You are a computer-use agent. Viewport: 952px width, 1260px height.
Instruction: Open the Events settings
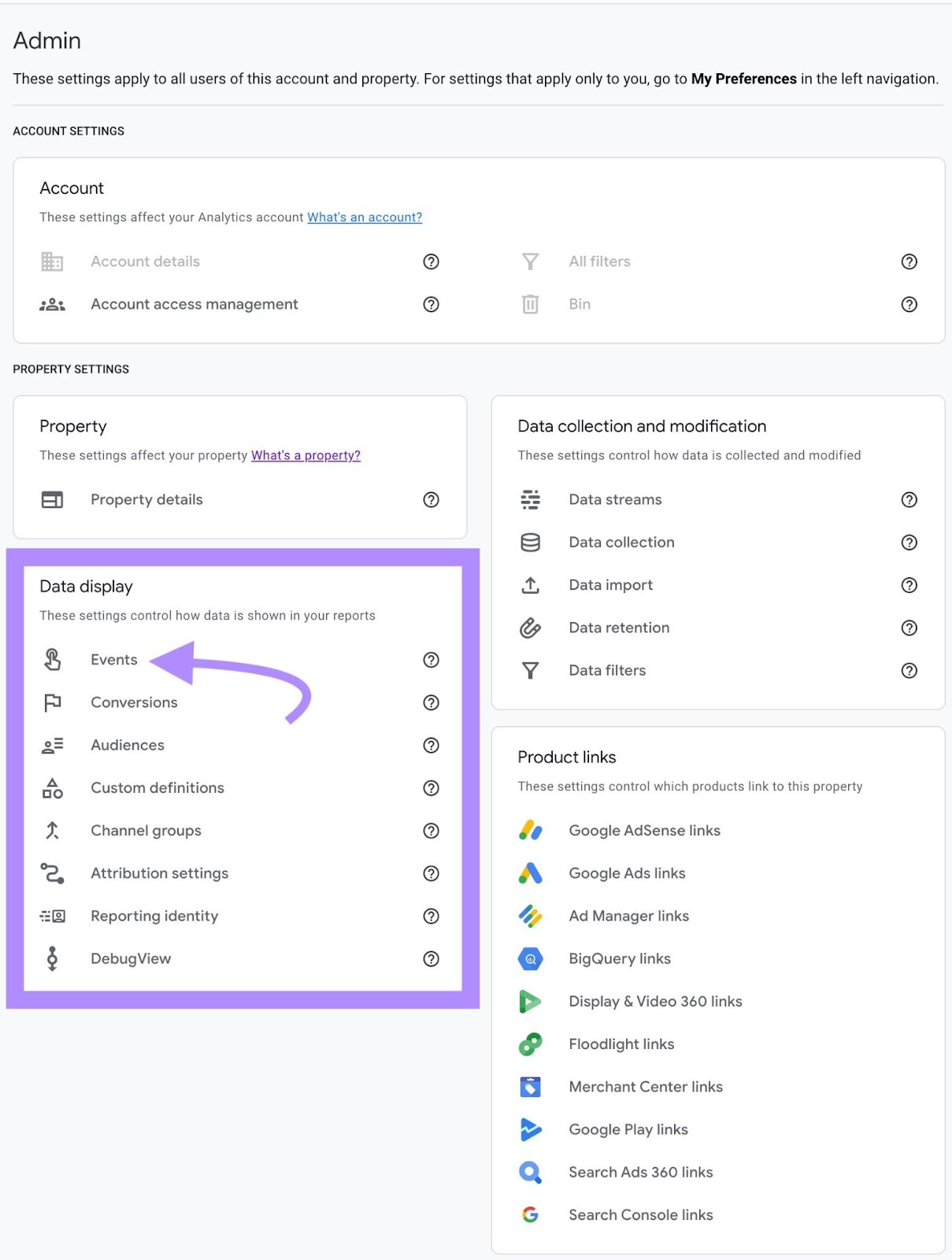coord(114,660)
